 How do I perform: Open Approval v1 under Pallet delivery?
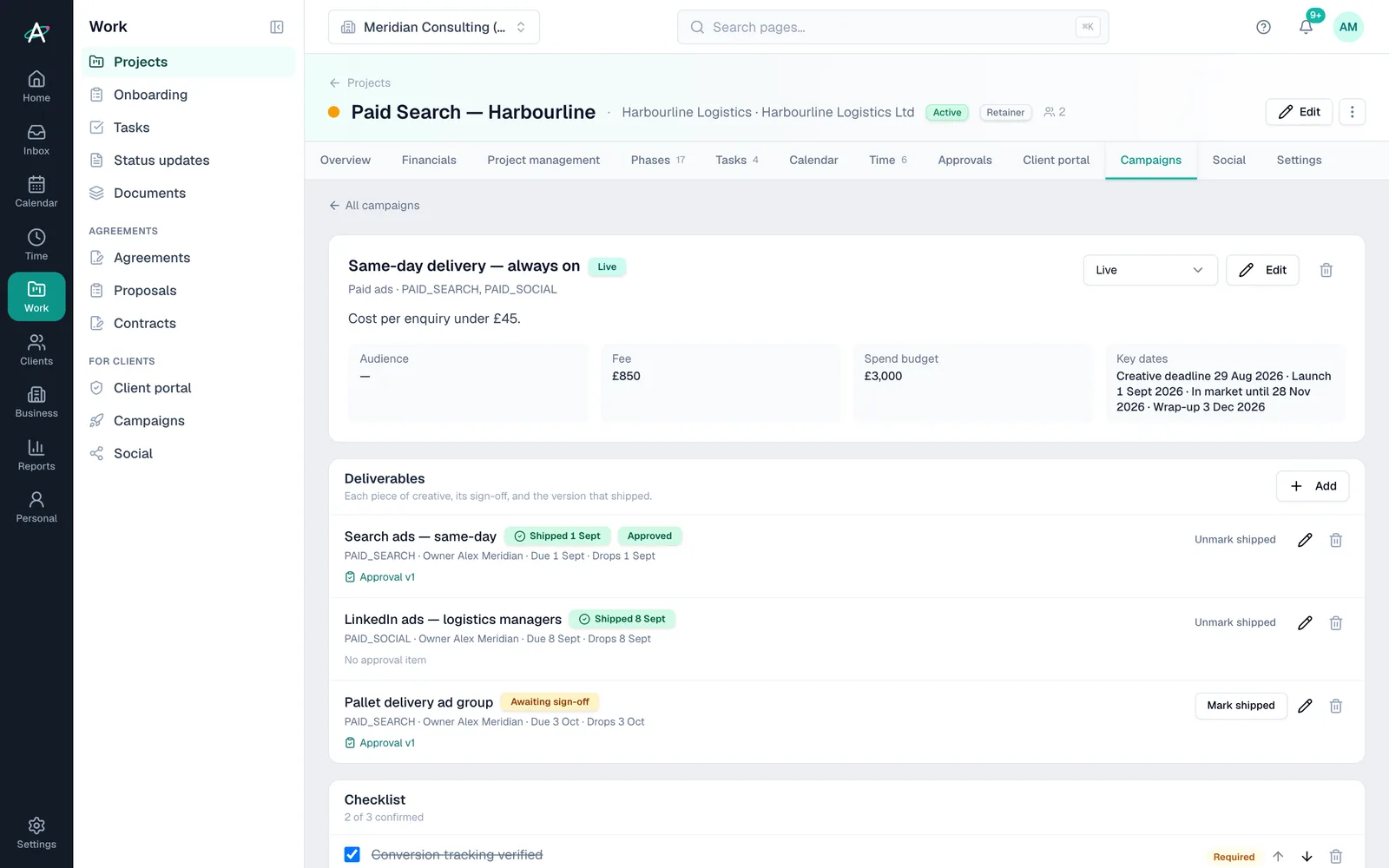380,743
